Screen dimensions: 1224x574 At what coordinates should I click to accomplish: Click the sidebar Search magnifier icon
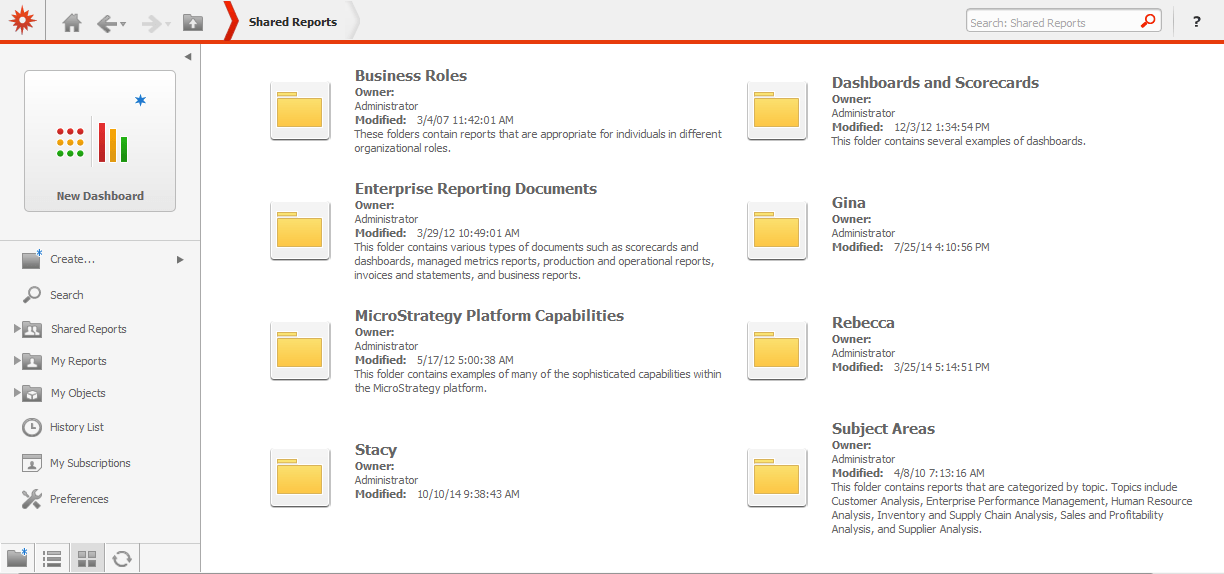click(x=32, y=295)
